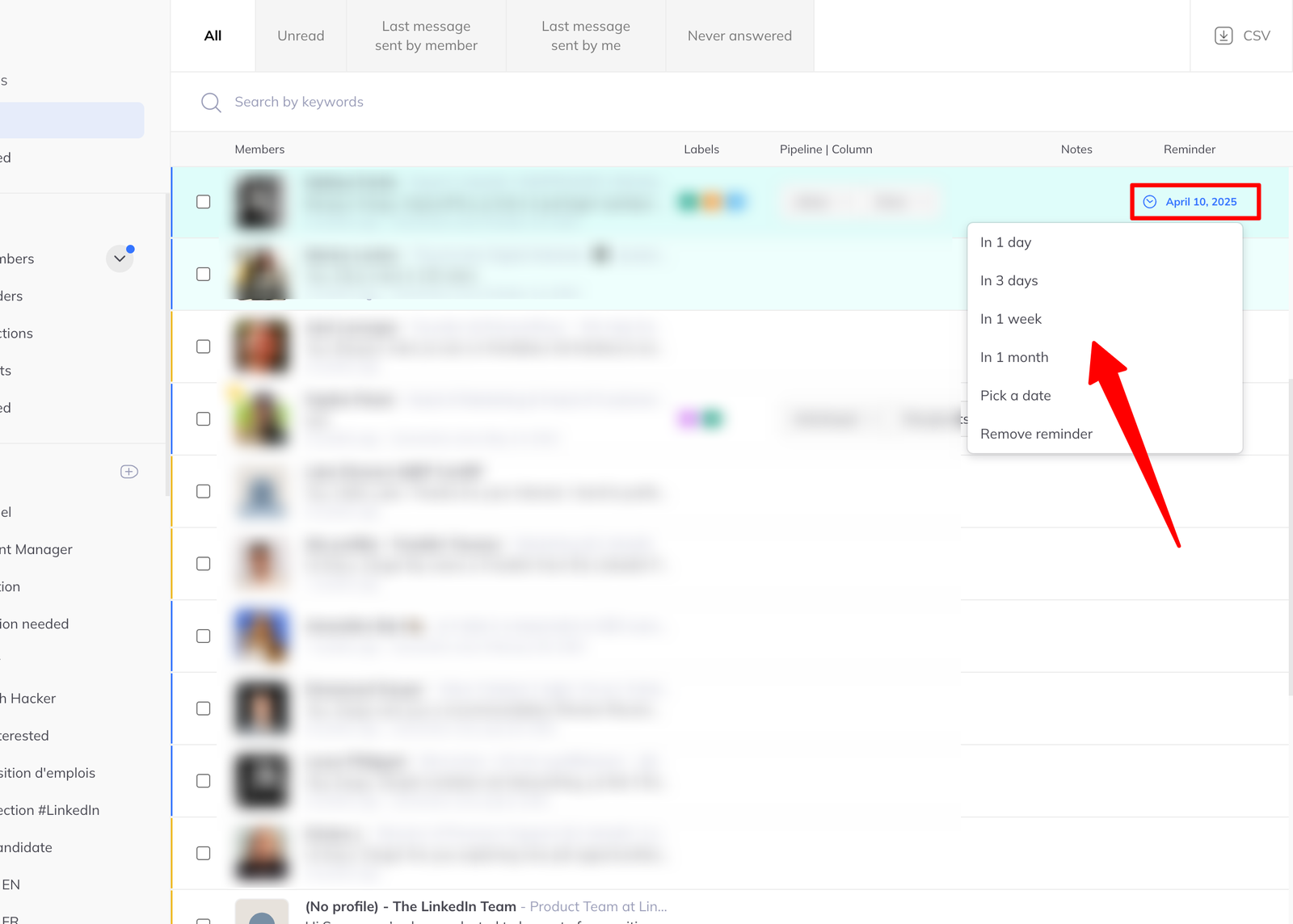This screenshot has height=924, width=1293.
Task: Click label color dots in first row
Action: point(712,202)
